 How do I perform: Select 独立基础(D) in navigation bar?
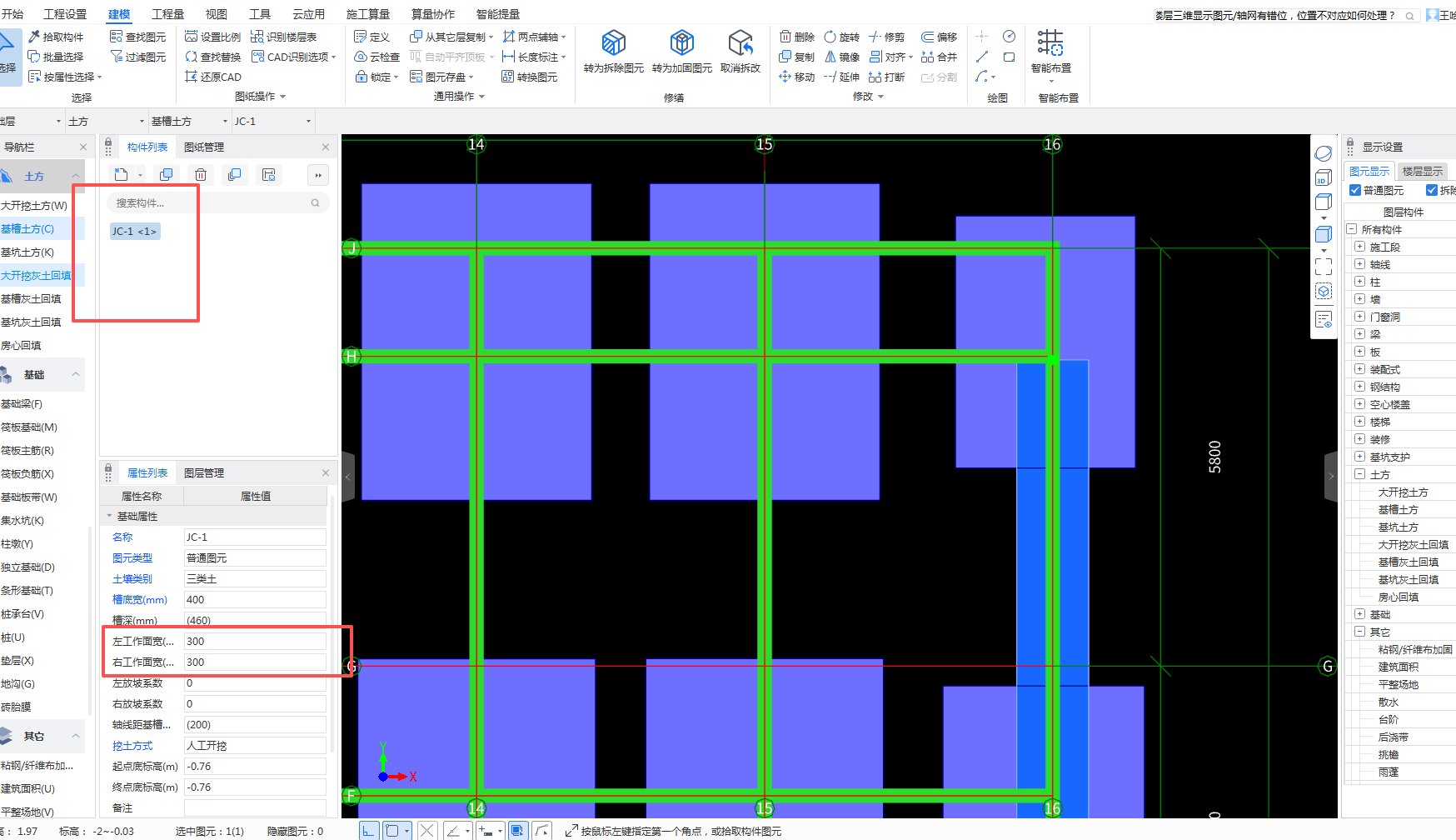pyautogui.click(x=27, y=567)
